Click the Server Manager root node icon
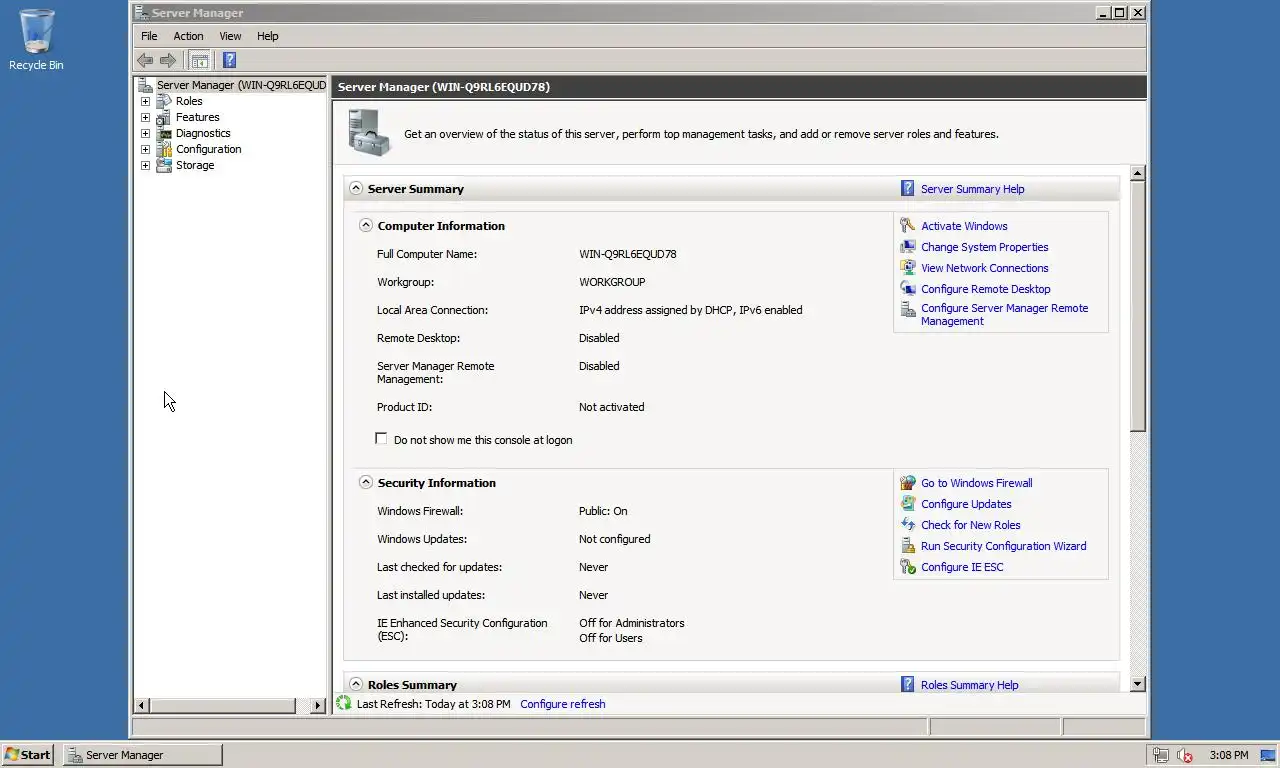This screenshot has height=768, width=1280. point(146,85)
